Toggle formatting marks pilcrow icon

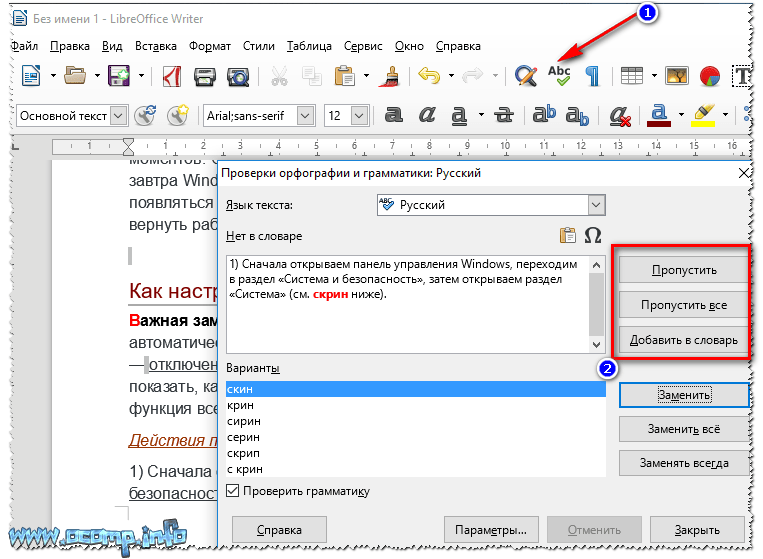pyautogui.click(x=592, y=76)
